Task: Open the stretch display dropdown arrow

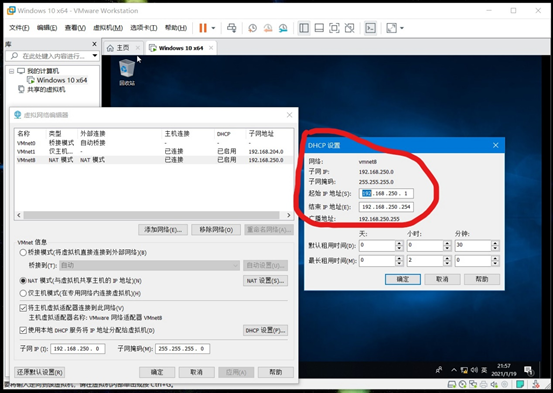Action: (x=402, y=28)
